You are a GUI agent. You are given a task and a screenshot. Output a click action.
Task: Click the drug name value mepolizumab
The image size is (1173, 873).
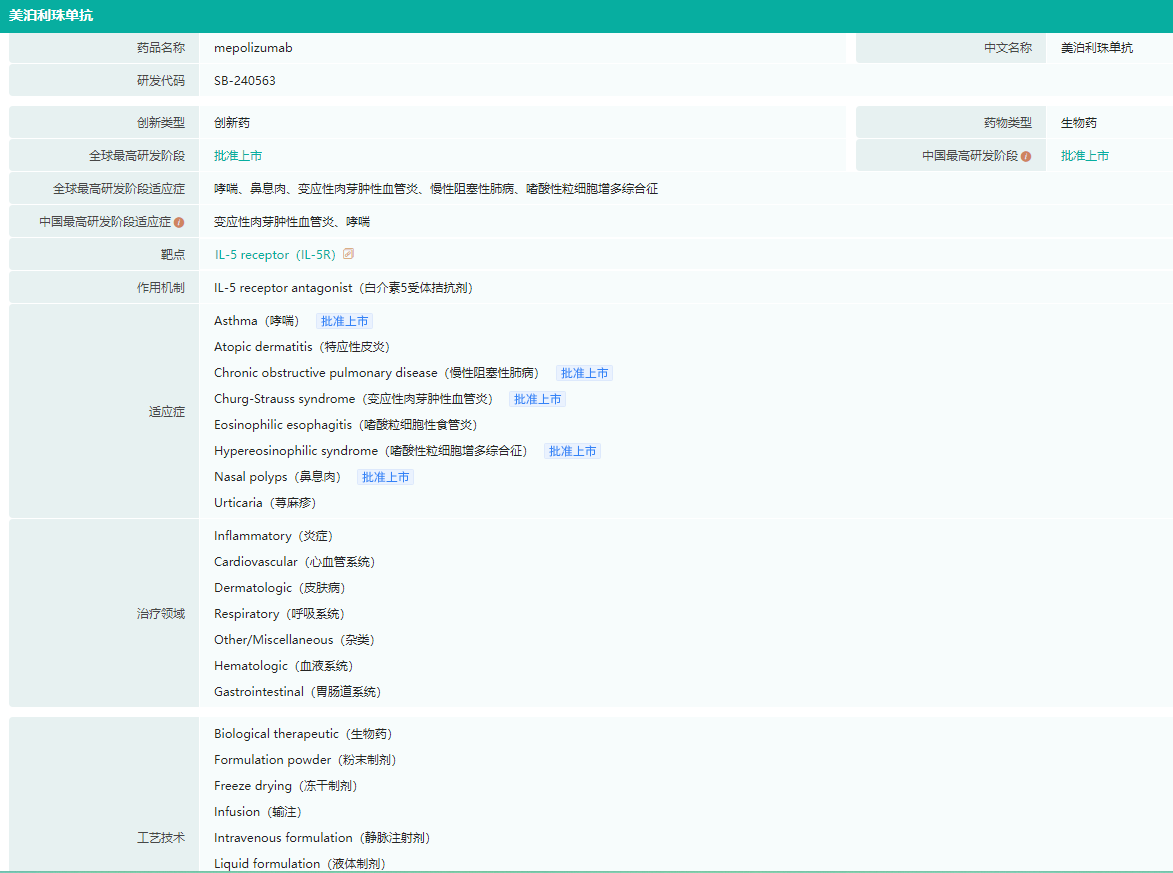point(253,48)
